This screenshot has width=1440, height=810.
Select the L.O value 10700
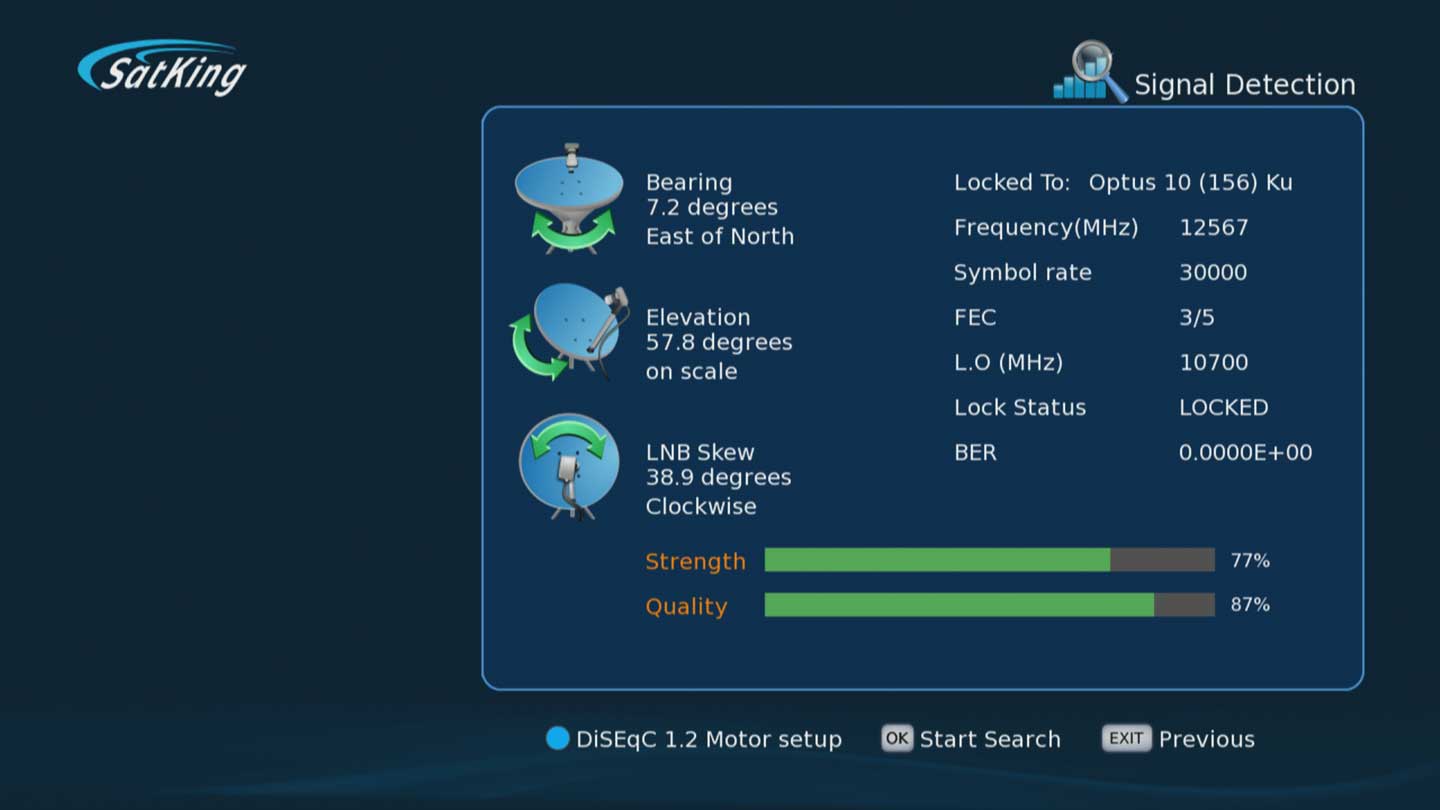[x=1213, y=362]
